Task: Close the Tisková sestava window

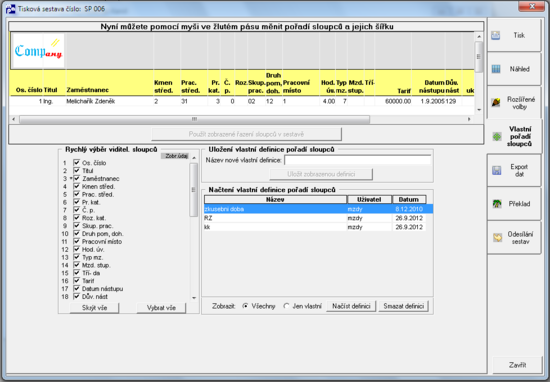Action: [531, 7]
